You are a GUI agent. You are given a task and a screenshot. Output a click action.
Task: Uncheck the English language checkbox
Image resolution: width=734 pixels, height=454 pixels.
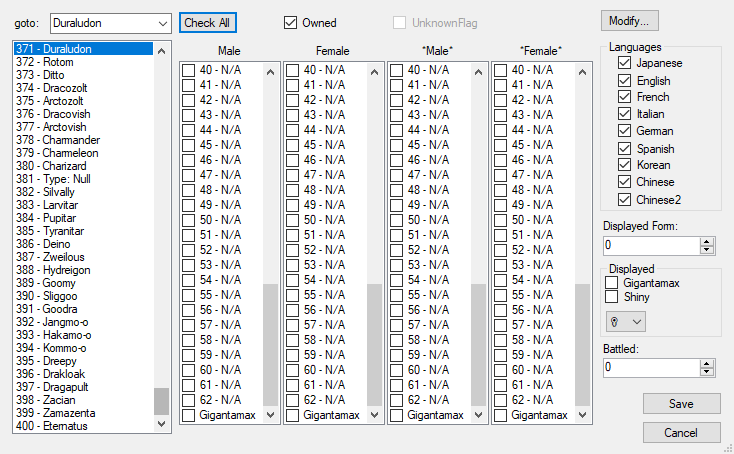pos(624,81)
